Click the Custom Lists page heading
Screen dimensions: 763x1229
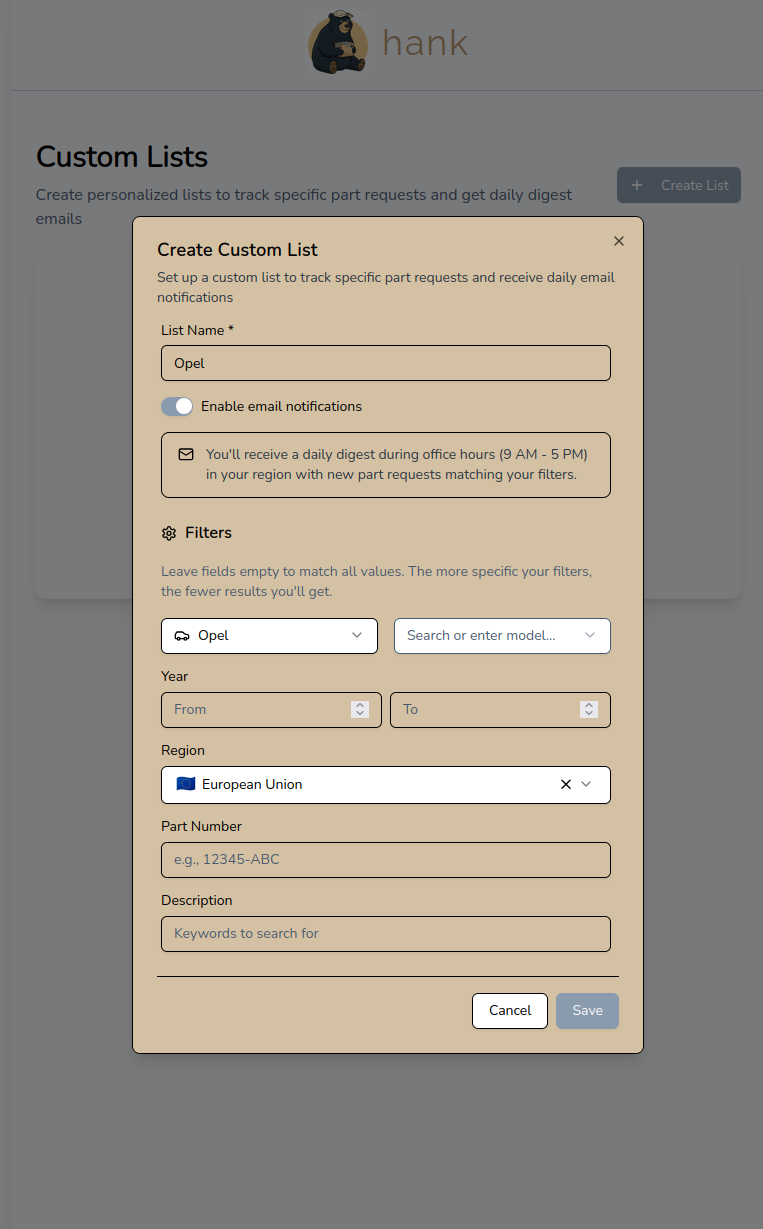pyautogui.click(x=121, y=157)
